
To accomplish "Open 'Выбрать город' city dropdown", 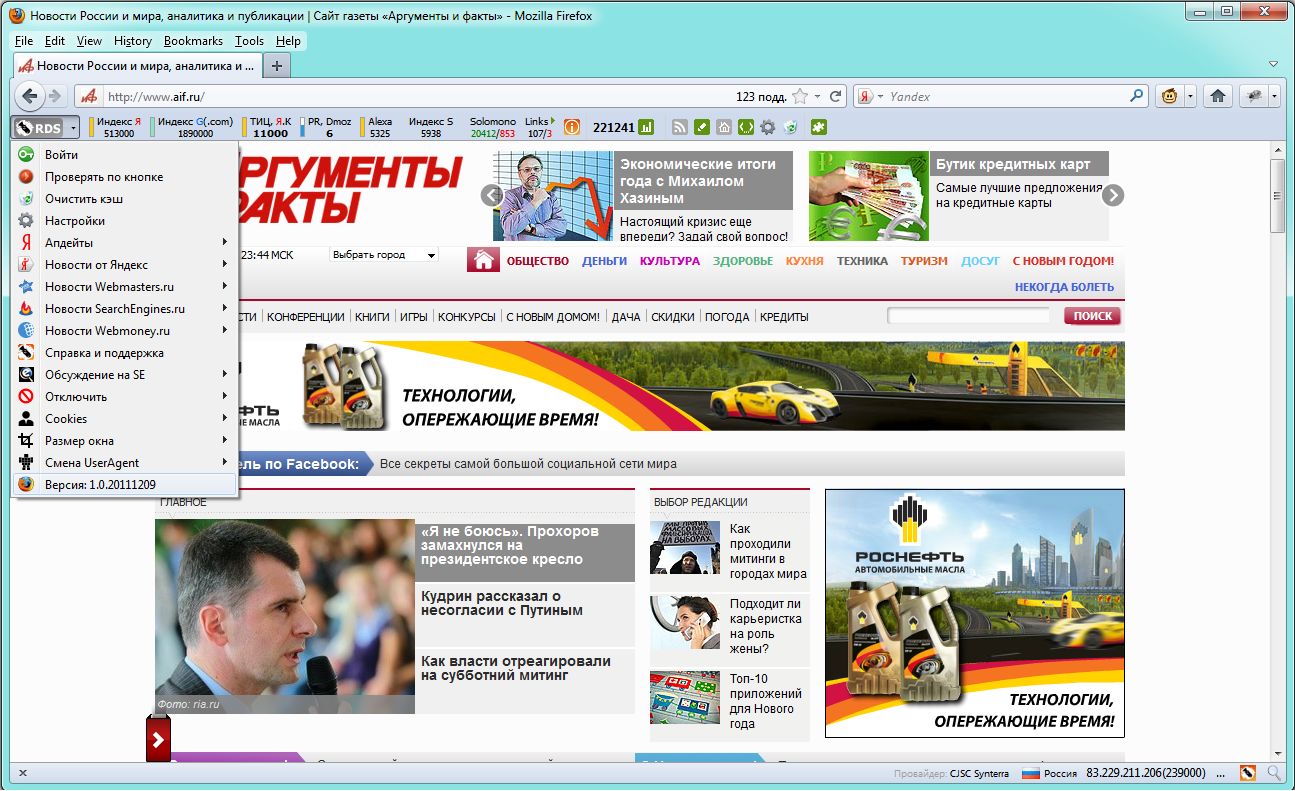I will (x=384, y=255).
